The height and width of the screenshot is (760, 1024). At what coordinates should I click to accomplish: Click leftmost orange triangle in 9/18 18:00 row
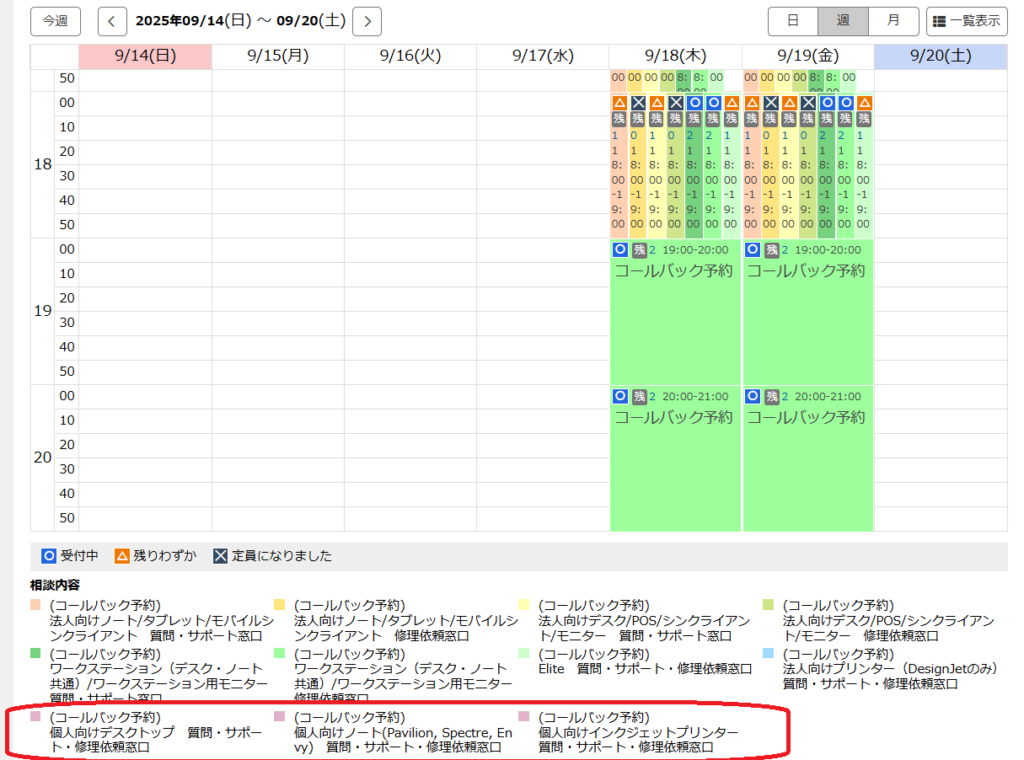(619, 103)
